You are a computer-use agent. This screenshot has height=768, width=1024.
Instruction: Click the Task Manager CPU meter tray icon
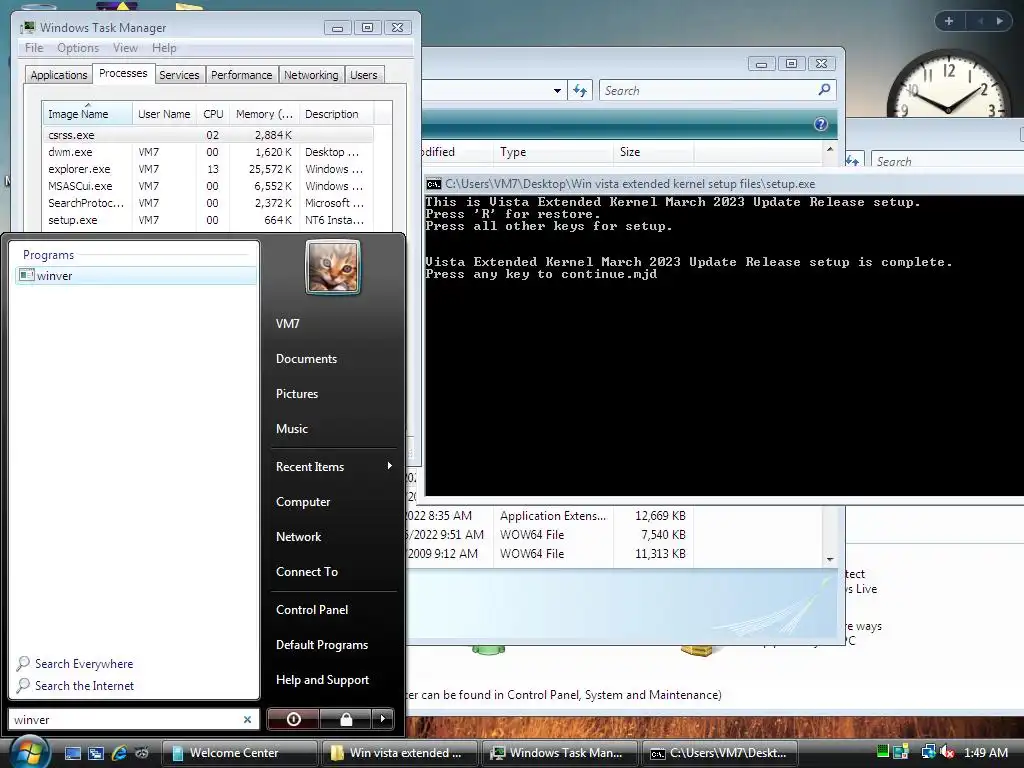pyautogui.click(x=883, y=752)
